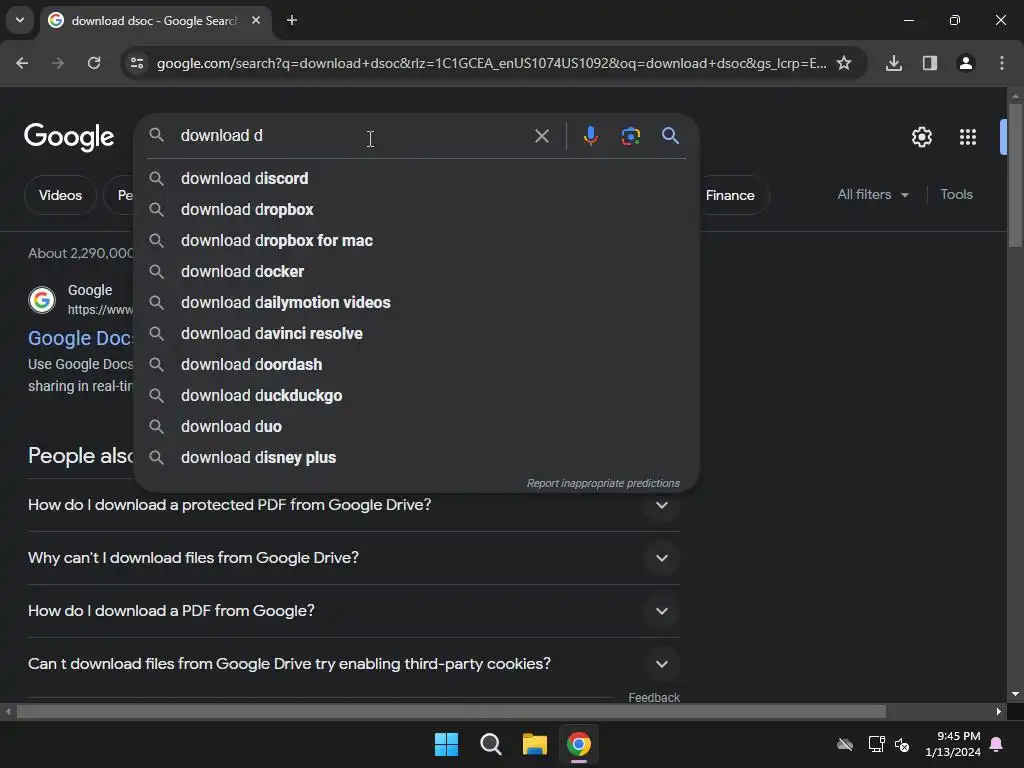This screenshot has width=1024, height=768.
Task: Open Chrome three-dot menu
Action: coord(1002,63)
